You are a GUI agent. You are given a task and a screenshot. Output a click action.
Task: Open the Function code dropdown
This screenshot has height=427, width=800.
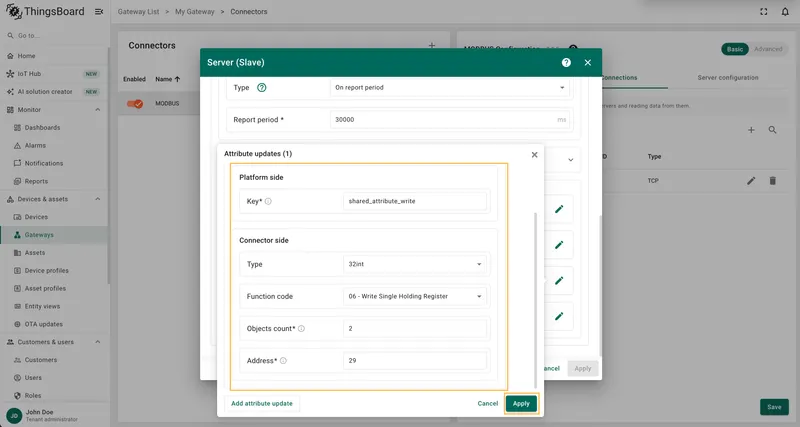[x=415, y=296]
